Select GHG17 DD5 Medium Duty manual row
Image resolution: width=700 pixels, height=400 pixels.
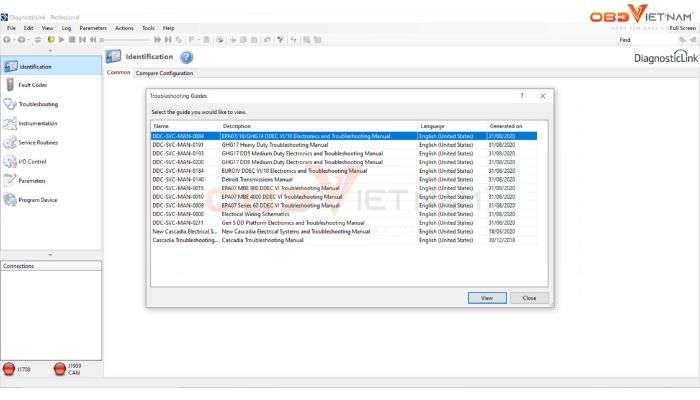tap(344, 154)
